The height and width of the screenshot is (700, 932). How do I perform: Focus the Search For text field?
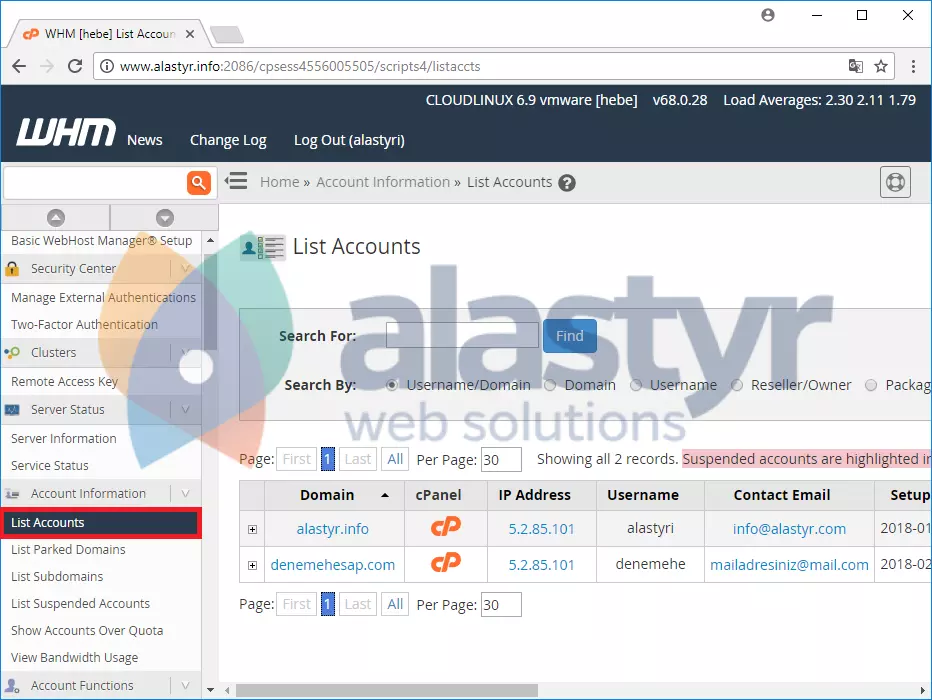coord(462,335)
